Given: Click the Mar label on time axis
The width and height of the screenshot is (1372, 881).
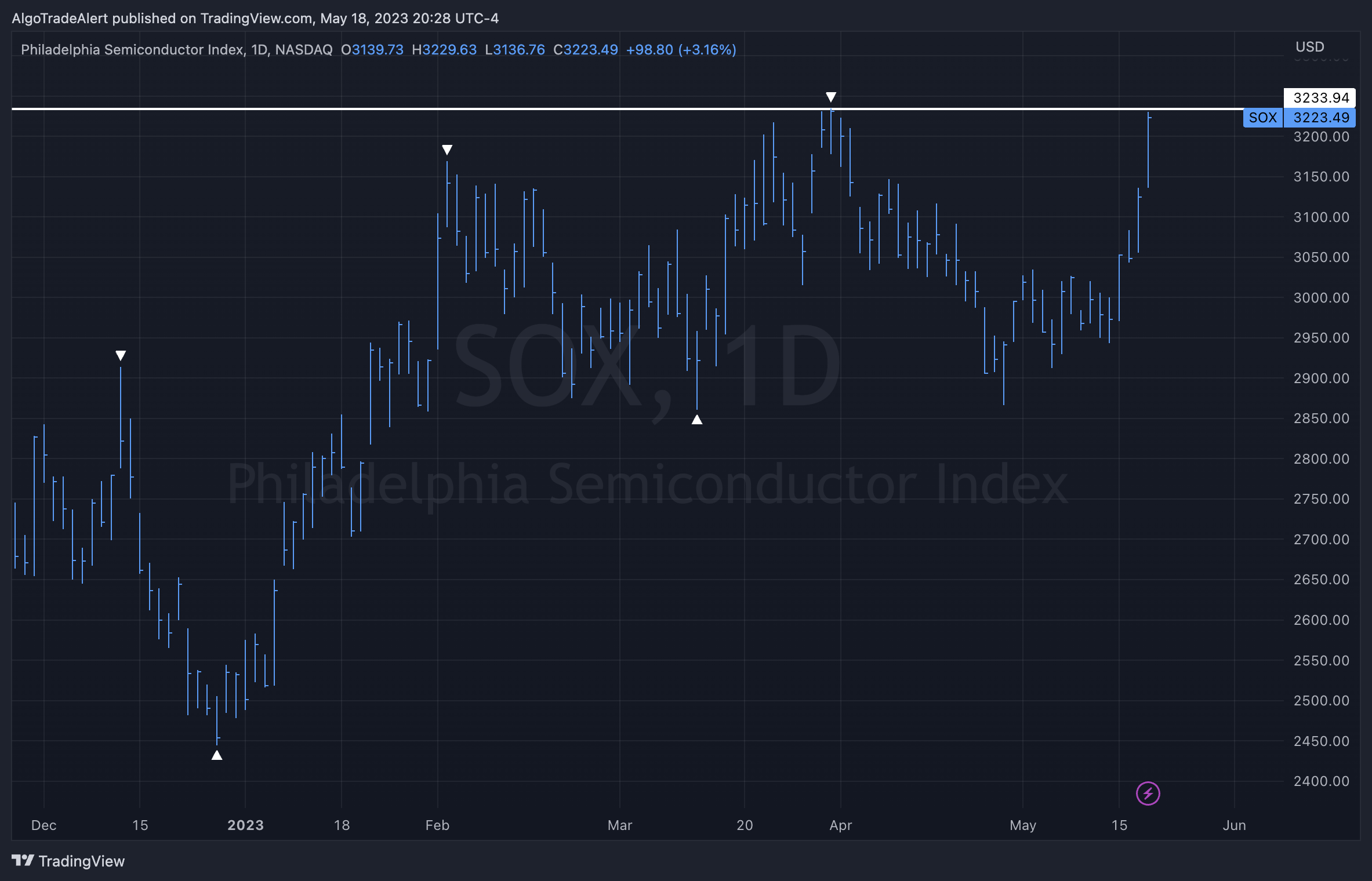Looking at the screenshot, I should (x=620, y=825).
